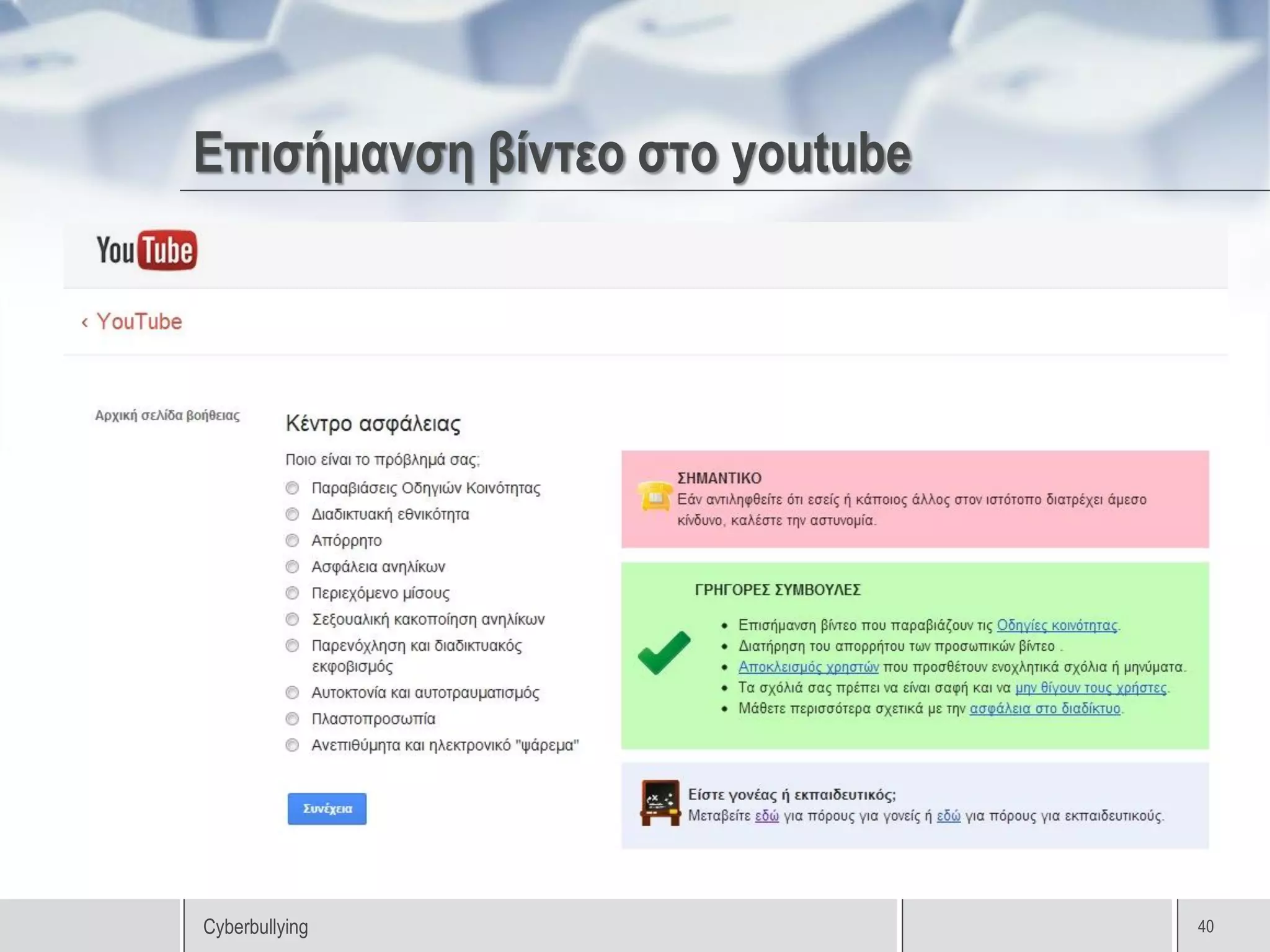Viewport: 1270px width, 952px height.
Task: Open the Αρχική σελίδα βοήθειας sidebar link
Action: point(167,415)
